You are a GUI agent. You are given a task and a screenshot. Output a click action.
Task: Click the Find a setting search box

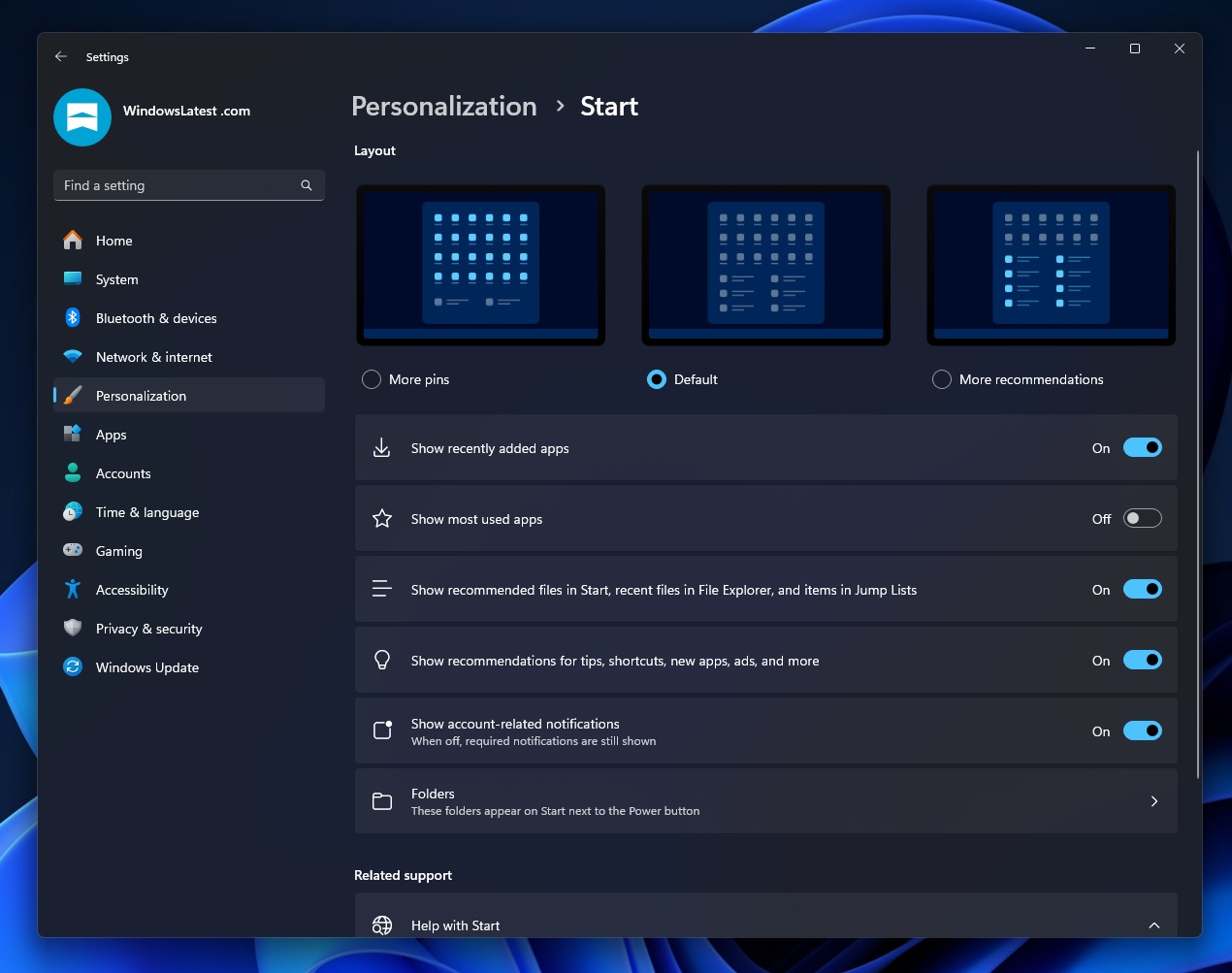coord(189,185)
